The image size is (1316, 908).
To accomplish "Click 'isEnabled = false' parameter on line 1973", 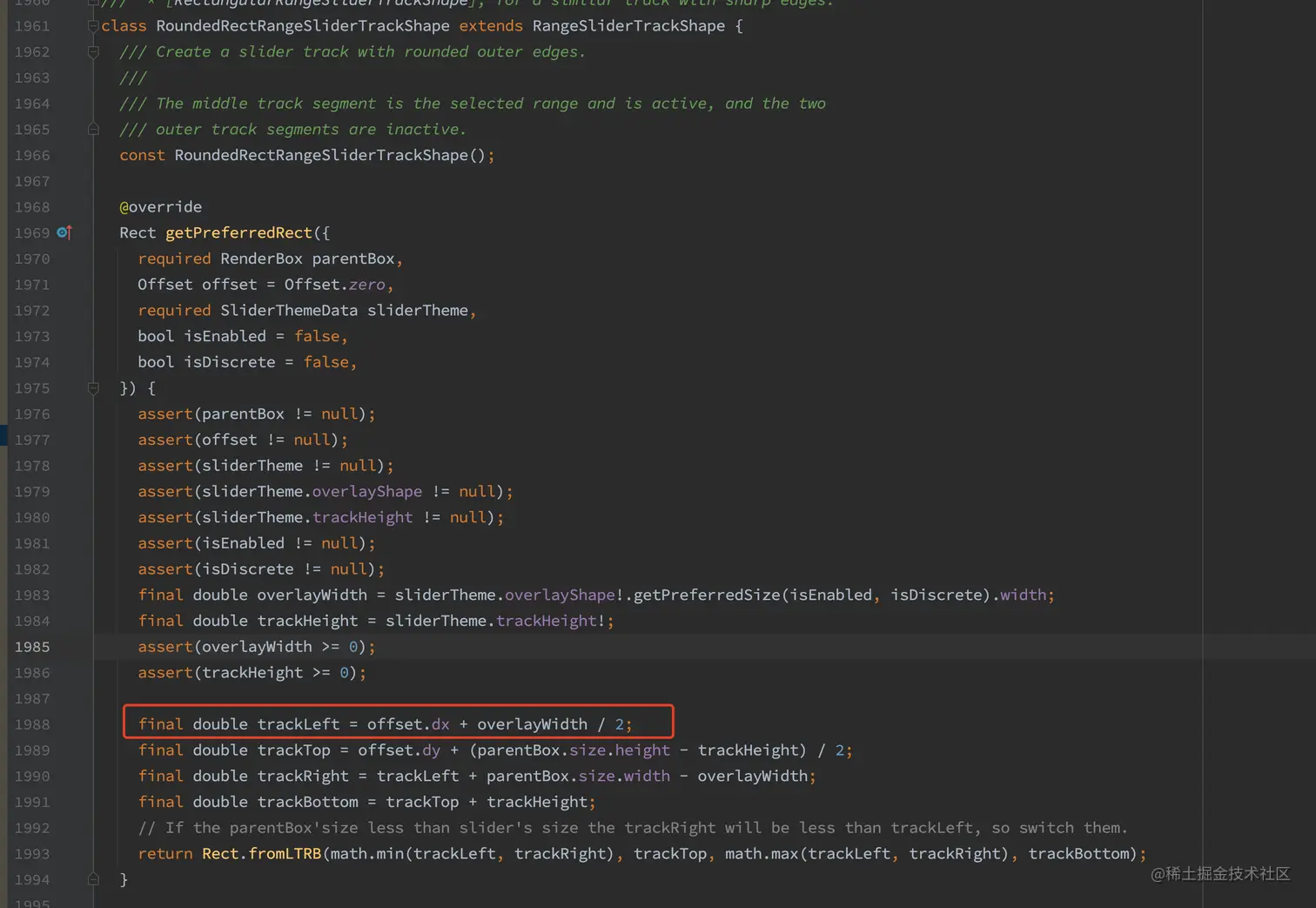I will tap(262, 336).
